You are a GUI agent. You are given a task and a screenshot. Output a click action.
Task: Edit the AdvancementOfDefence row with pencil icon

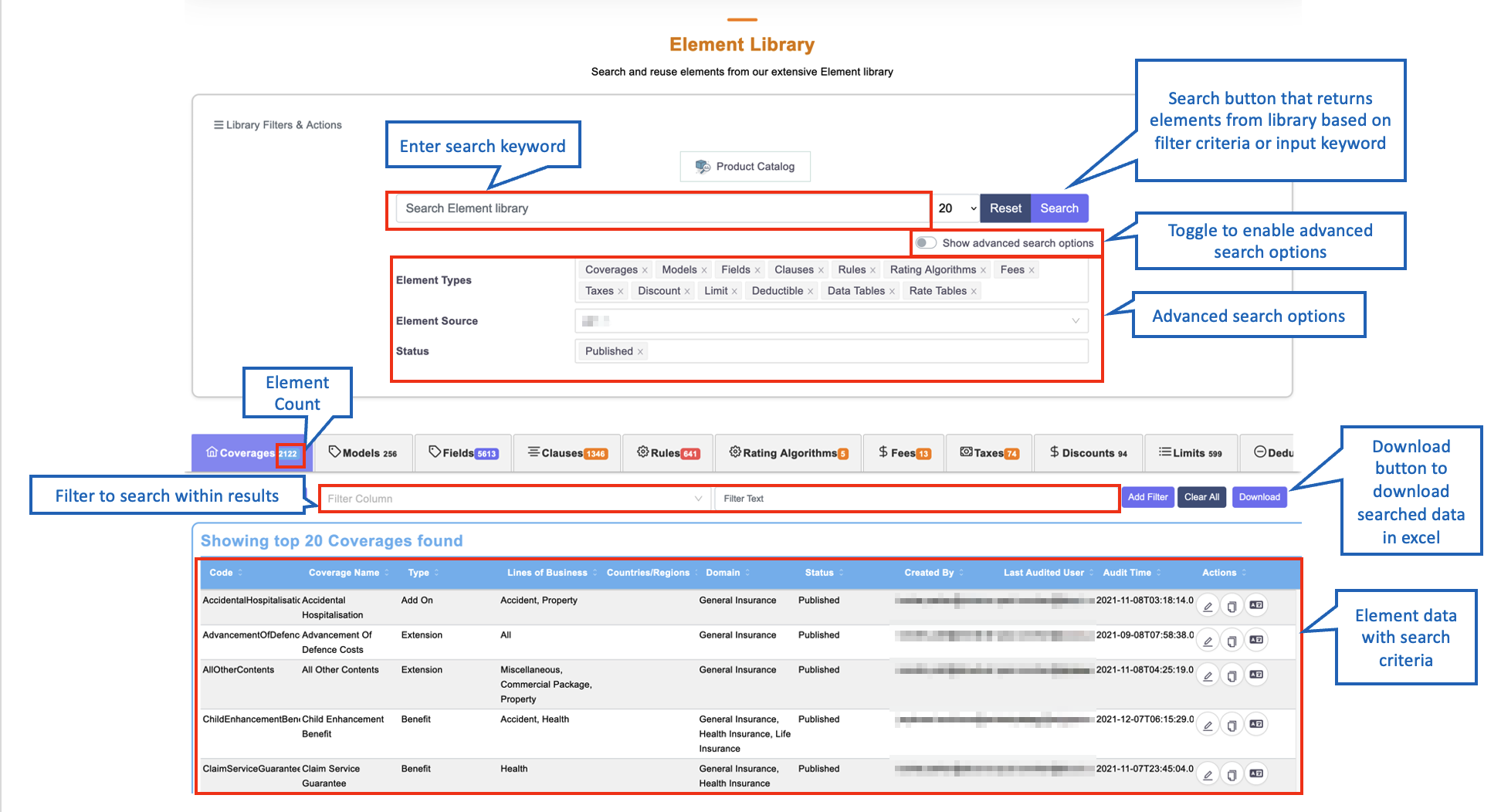(x=1208, y=641)
